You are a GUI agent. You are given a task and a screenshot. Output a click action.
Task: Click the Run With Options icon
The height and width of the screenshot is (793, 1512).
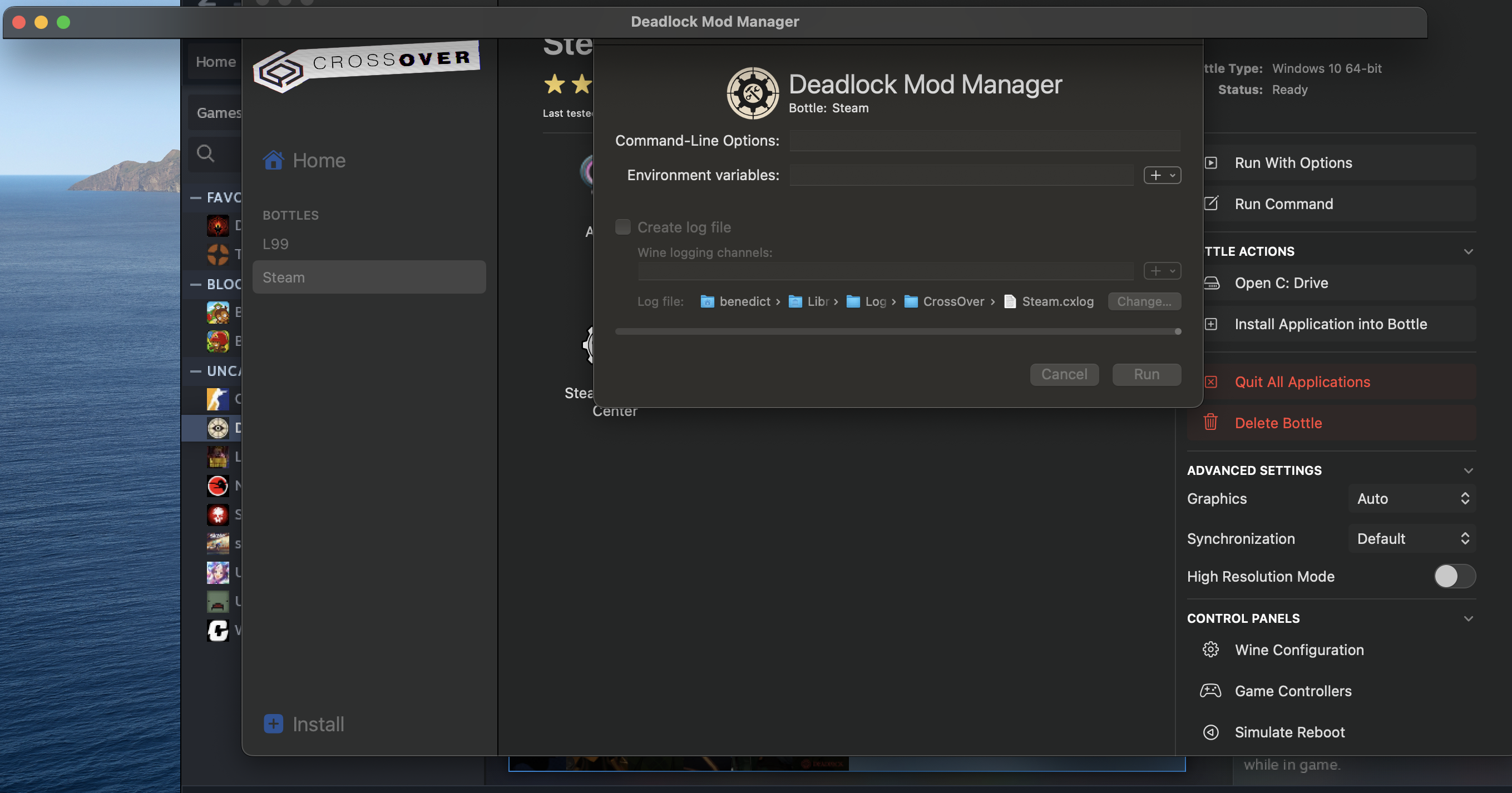[1212, 162]
